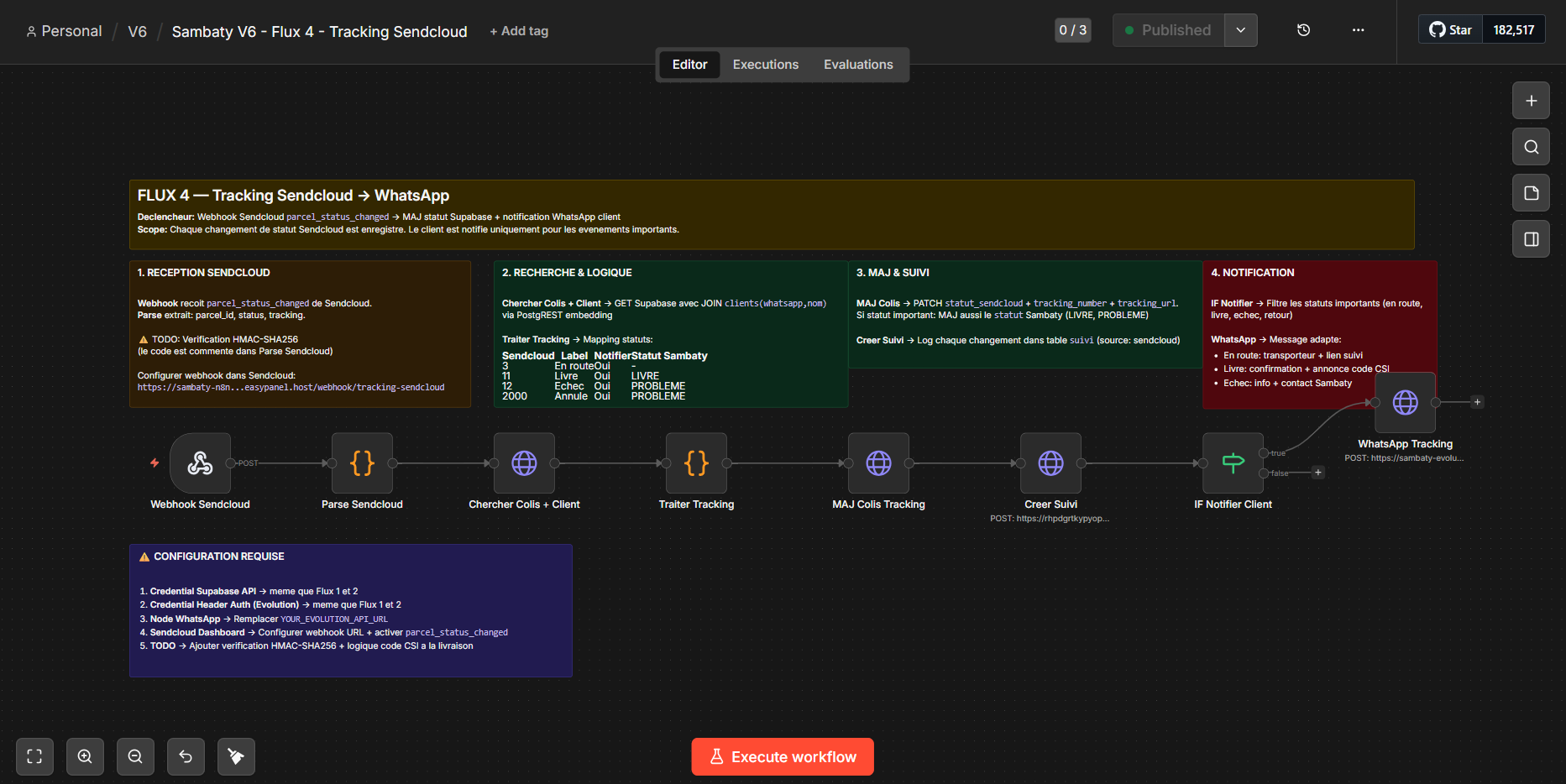1566x784 pixels.
Task: Select the Traiter Tracking code node
Action: (x=696, y=463)
